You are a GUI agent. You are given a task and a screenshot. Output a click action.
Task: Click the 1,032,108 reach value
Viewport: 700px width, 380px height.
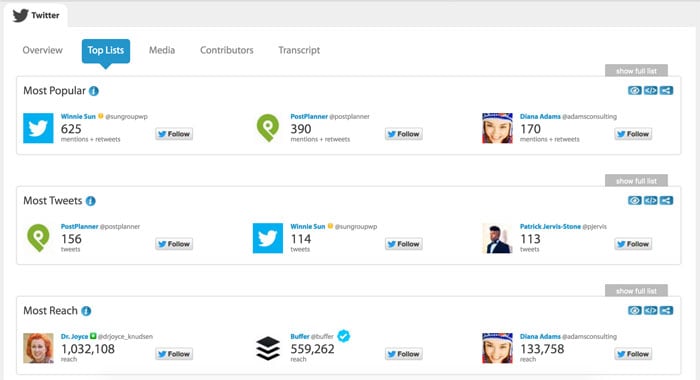coord(88,349)
